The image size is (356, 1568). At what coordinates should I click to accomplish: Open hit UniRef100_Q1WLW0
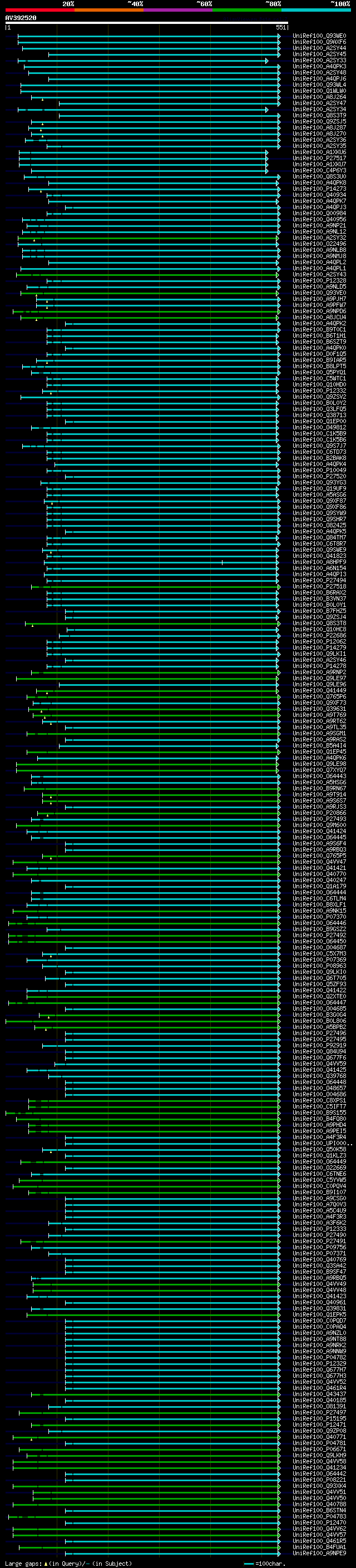pos(319,91)
